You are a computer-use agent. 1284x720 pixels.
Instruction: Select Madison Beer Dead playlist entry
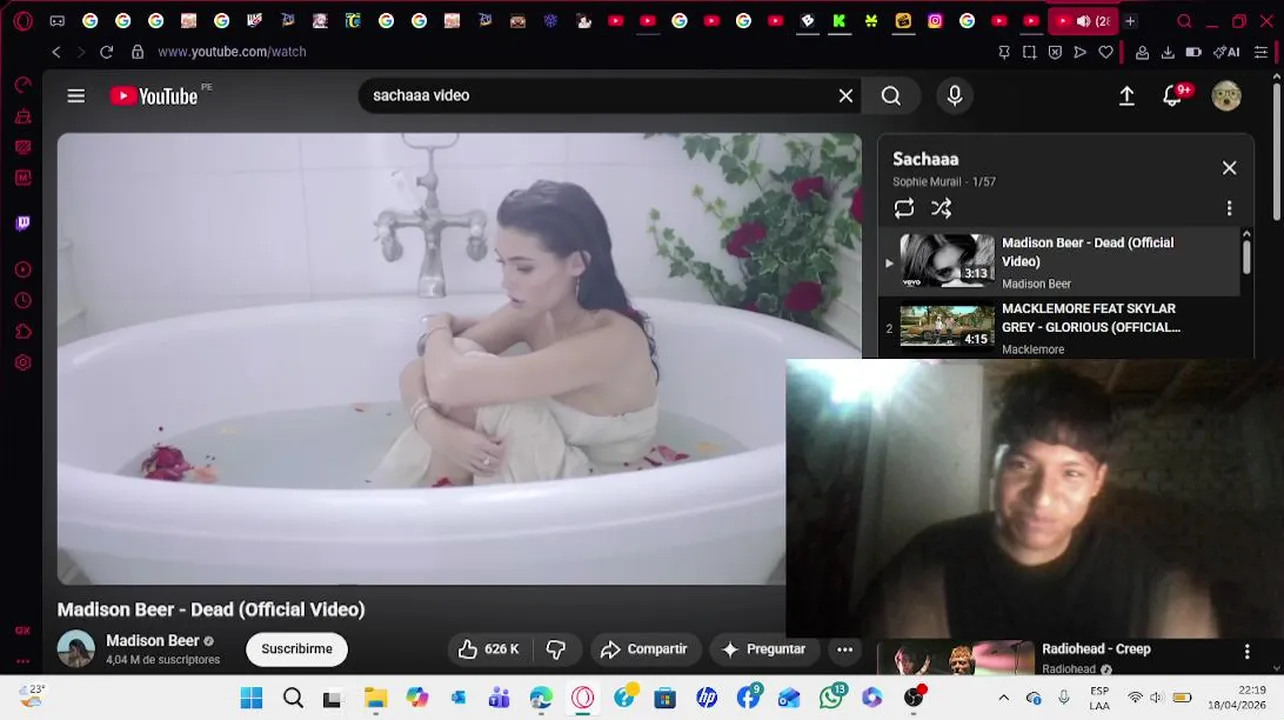pyautogui.click(x=1060, y=262)
